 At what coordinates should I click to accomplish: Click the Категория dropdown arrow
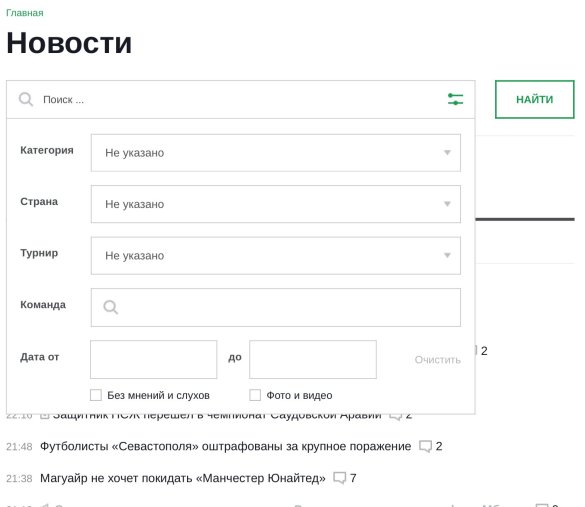click(447, 153)
